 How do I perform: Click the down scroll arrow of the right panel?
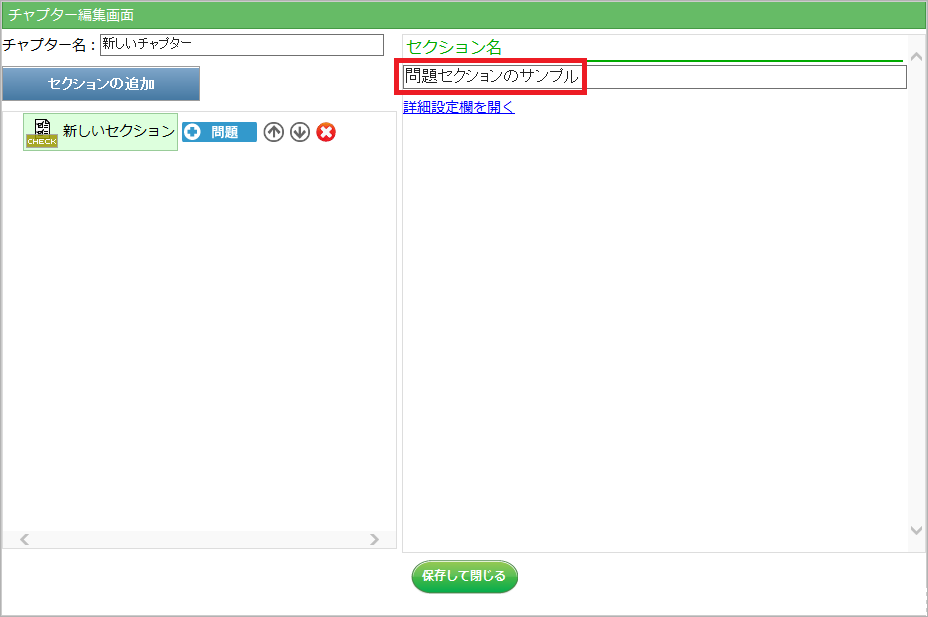pyautogui.click(x=916, y=530)
